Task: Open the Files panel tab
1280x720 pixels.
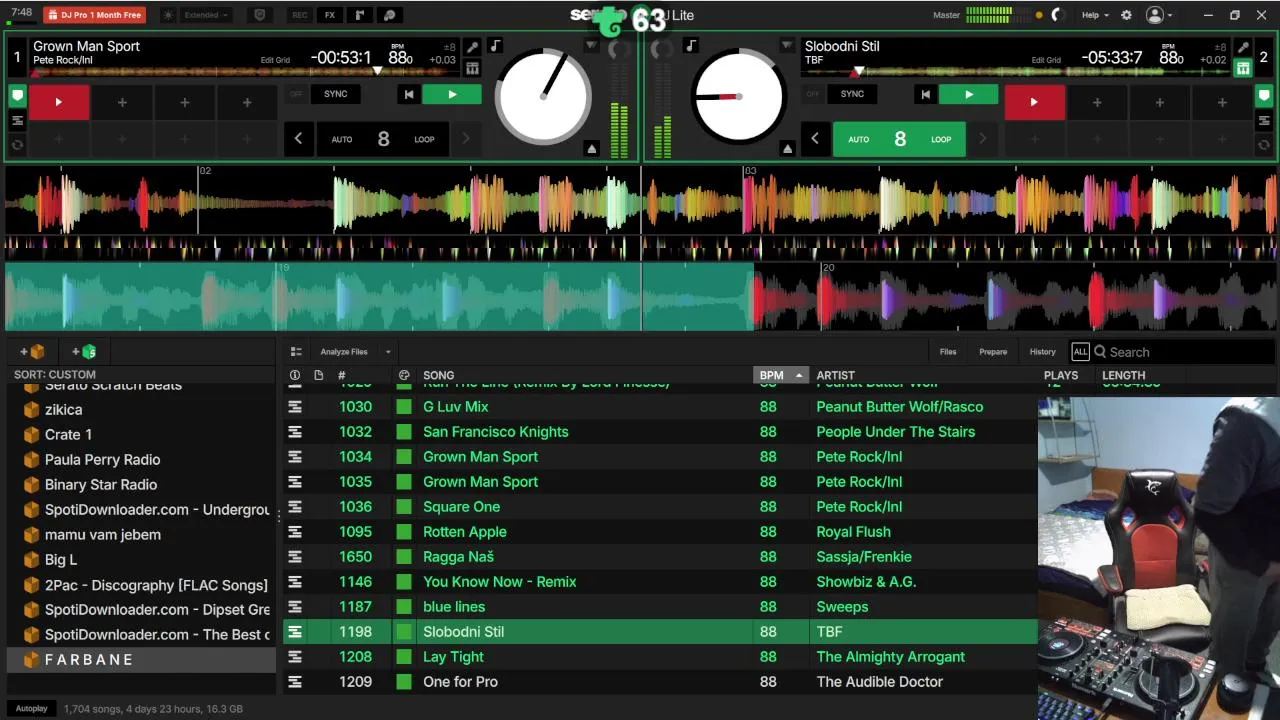Action: click(x=948, y=352)
